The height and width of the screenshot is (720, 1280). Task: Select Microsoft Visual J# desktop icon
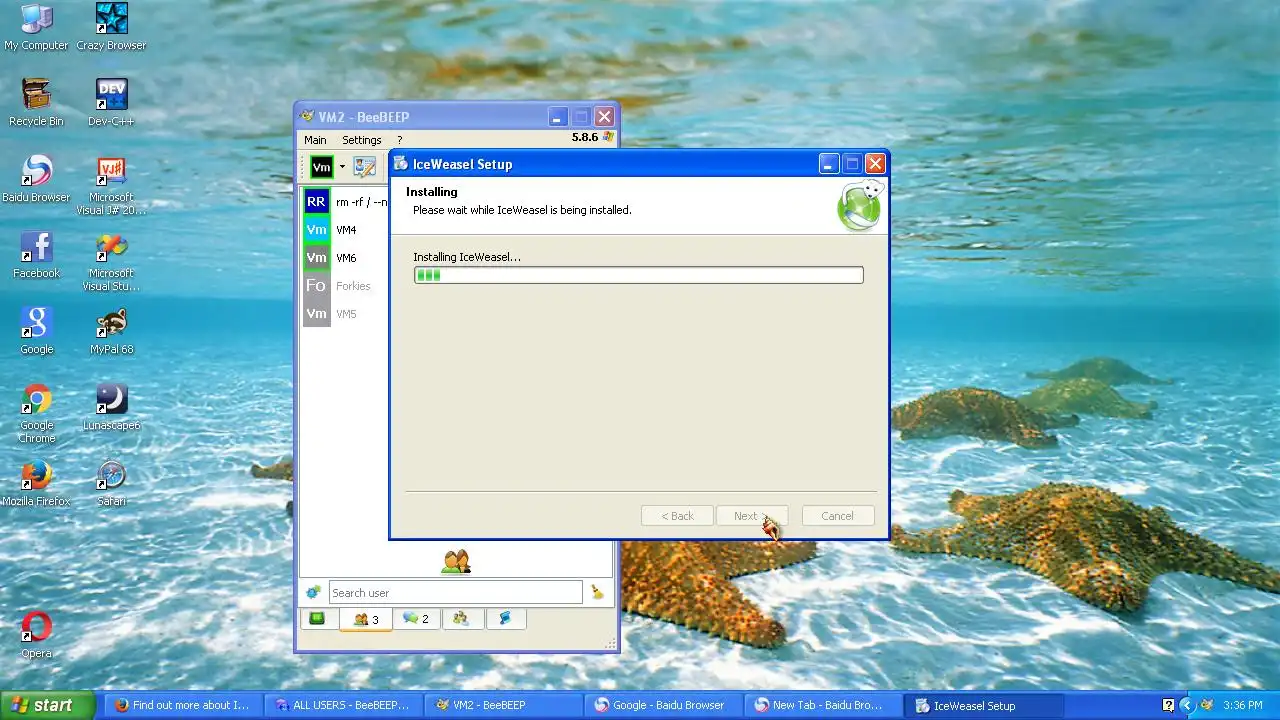[111, 186]
